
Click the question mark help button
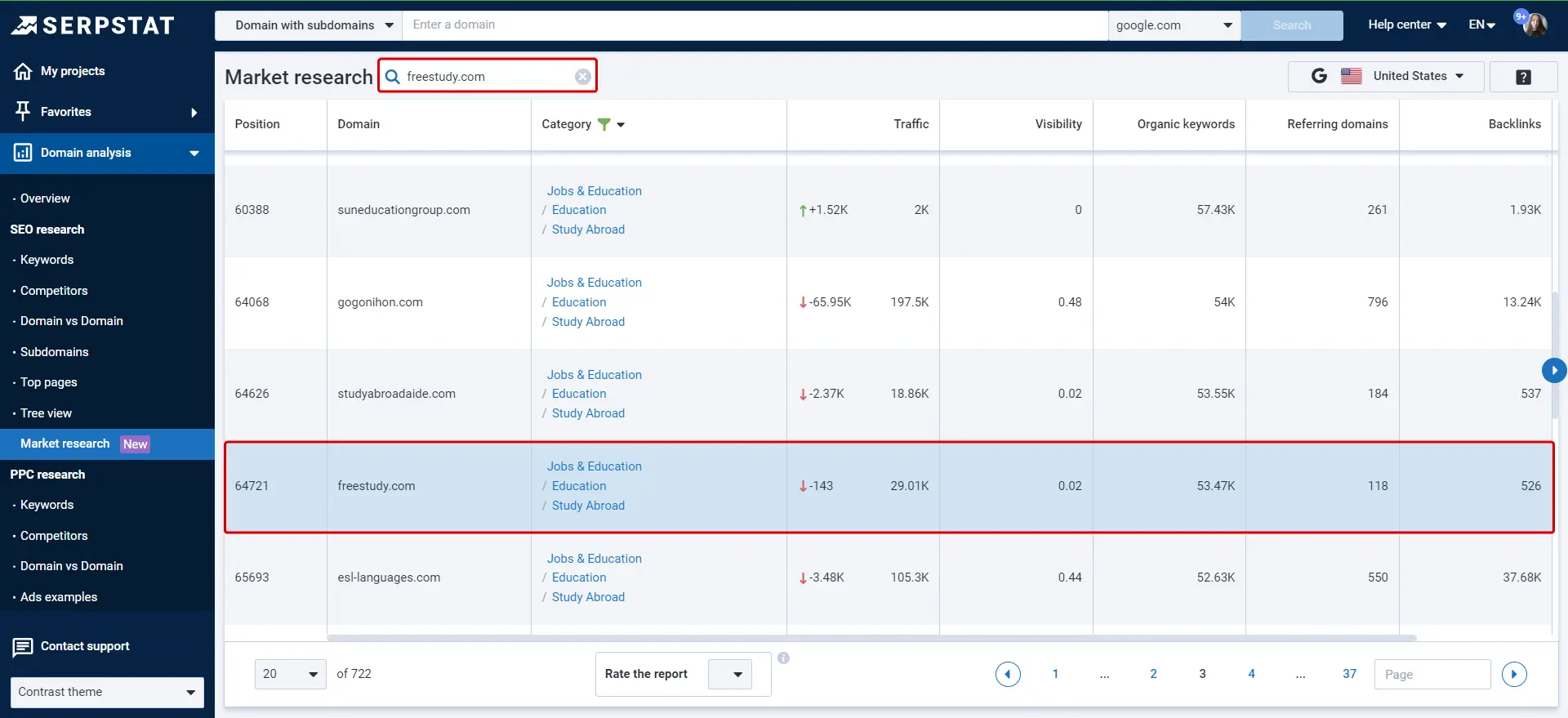coord(1523,77)
